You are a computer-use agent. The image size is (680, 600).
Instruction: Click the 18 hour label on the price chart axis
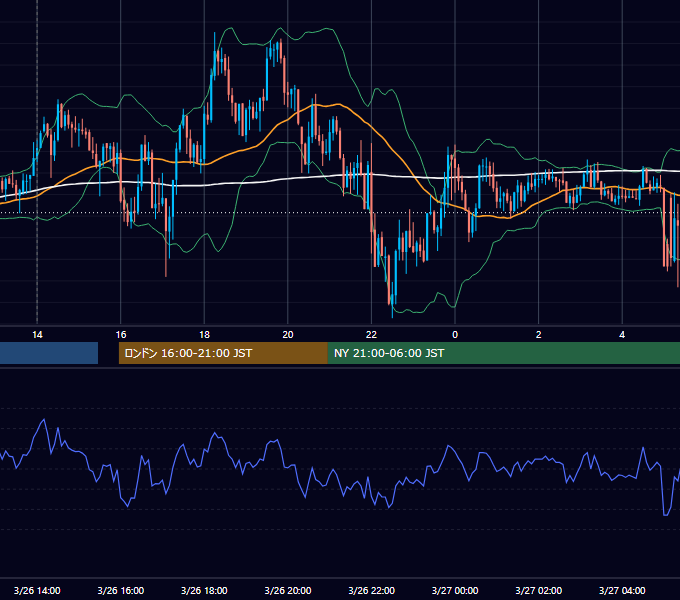[204, 335]
